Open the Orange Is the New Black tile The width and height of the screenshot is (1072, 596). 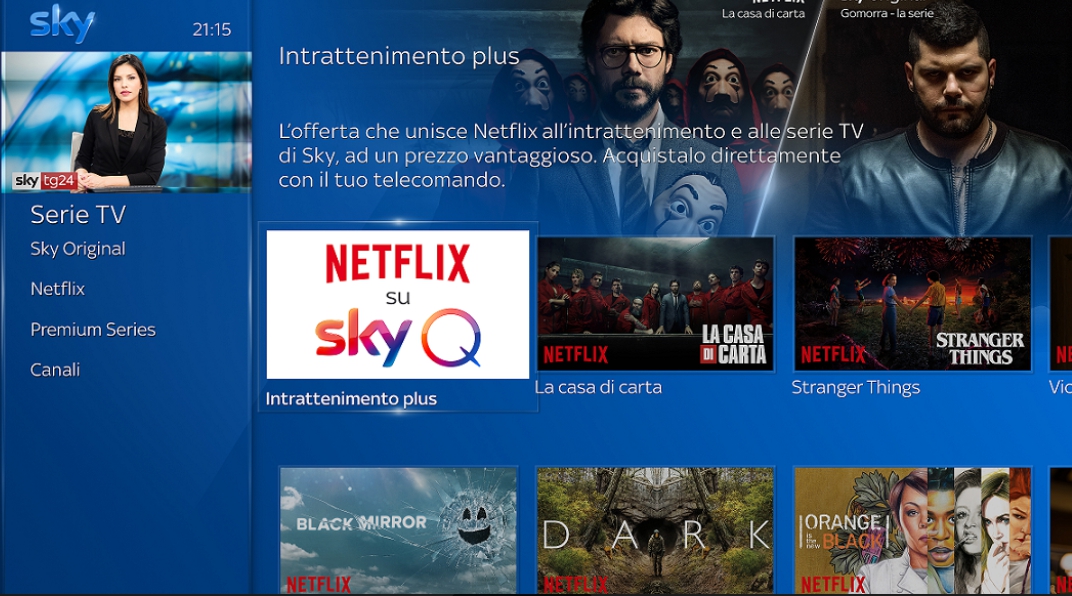pos(913,531)
